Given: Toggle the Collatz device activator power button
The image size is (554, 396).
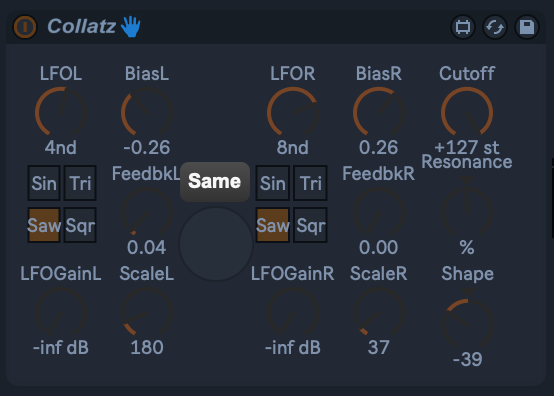Looking at the screenshot, I should 25,27.
